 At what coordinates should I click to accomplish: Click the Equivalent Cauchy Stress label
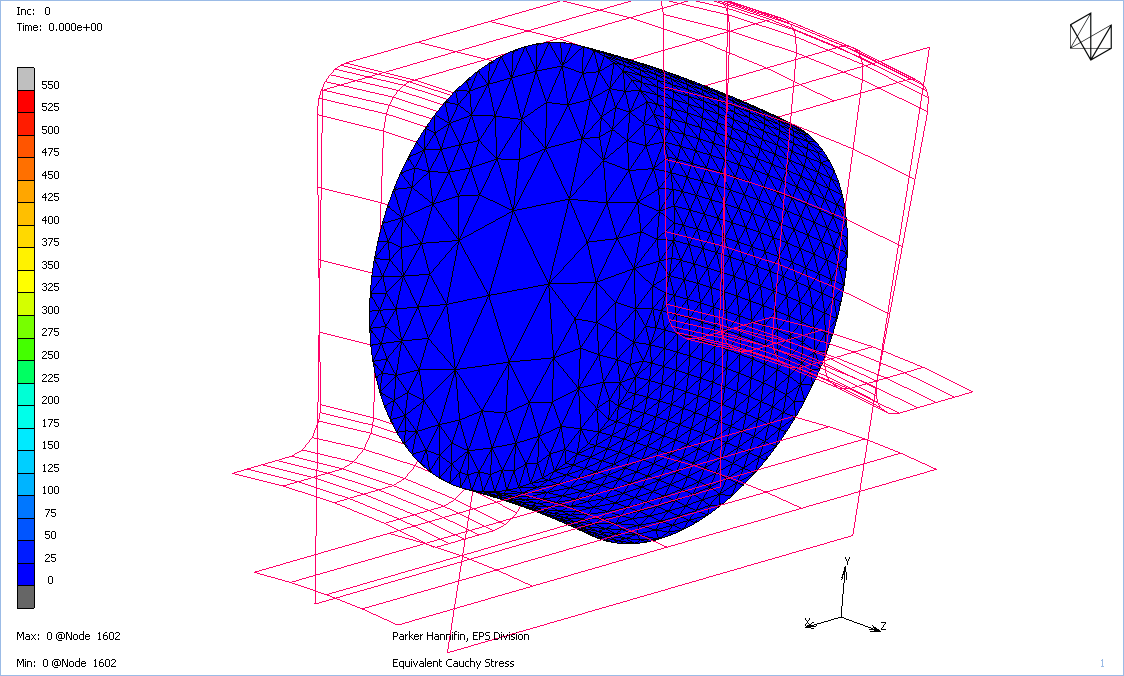tap(453, 663)
